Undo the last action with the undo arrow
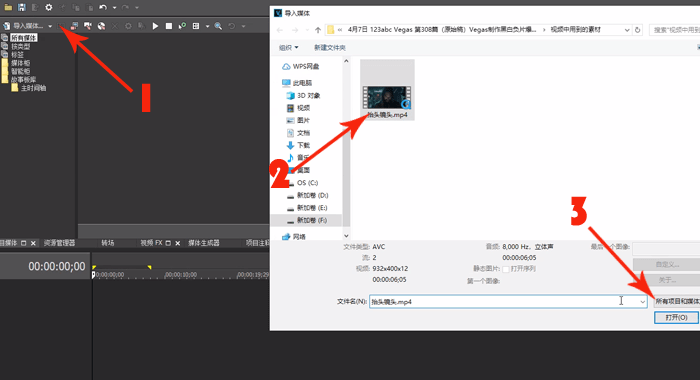The height and width of the screenshot is (380, 700). pos(103,7)
